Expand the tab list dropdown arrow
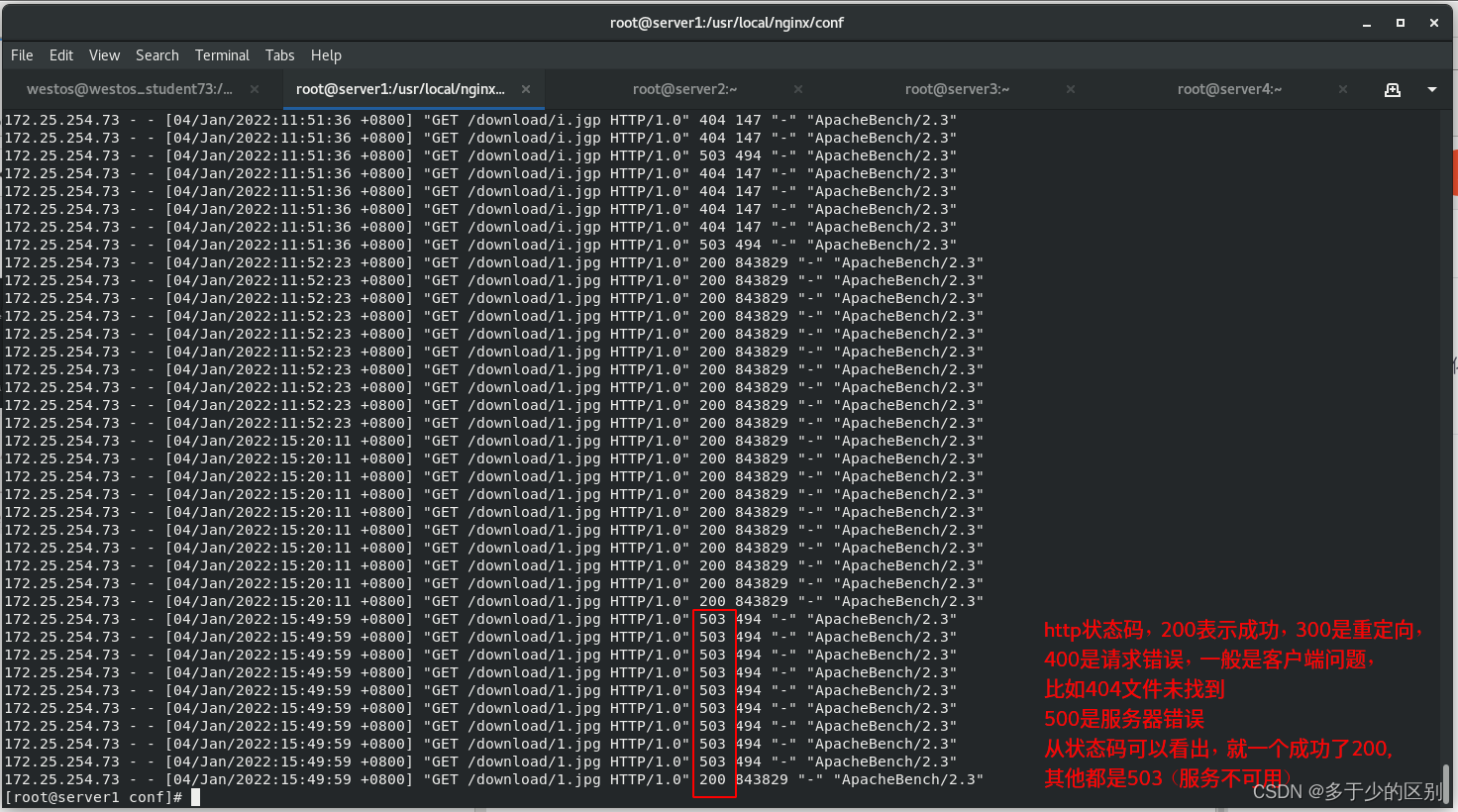 click(x=1432, y=89)
